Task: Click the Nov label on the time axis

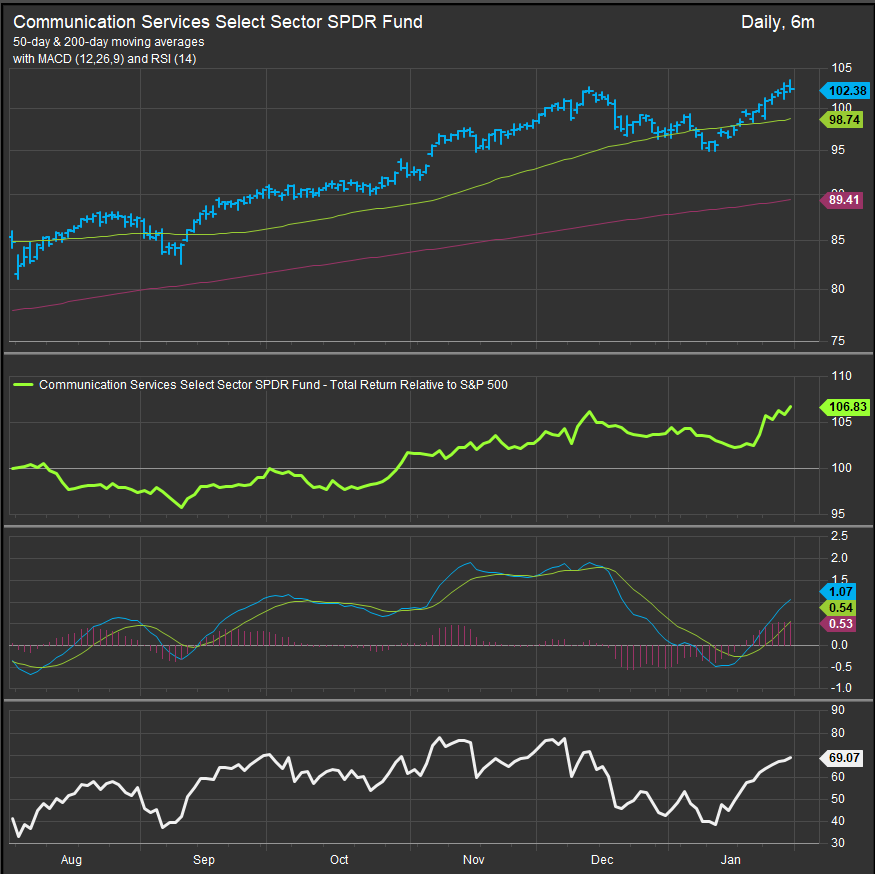Action: coord(473,859)
